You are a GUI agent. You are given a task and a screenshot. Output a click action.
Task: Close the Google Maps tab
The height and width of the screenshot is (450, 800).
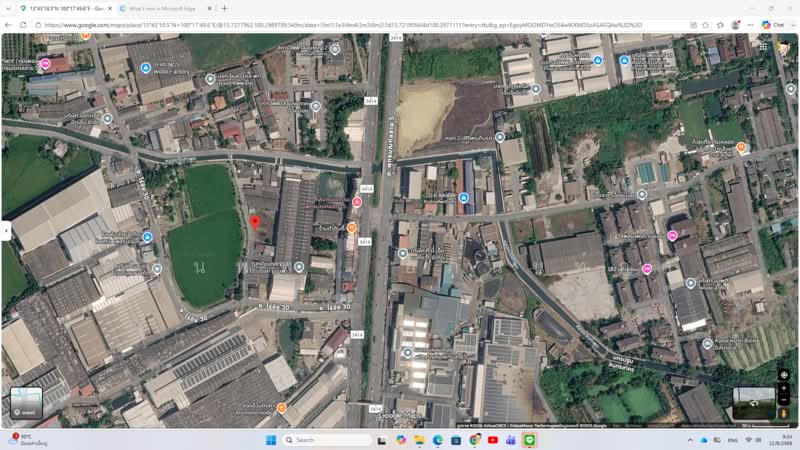pyautogui.click(x=110, y=9)
